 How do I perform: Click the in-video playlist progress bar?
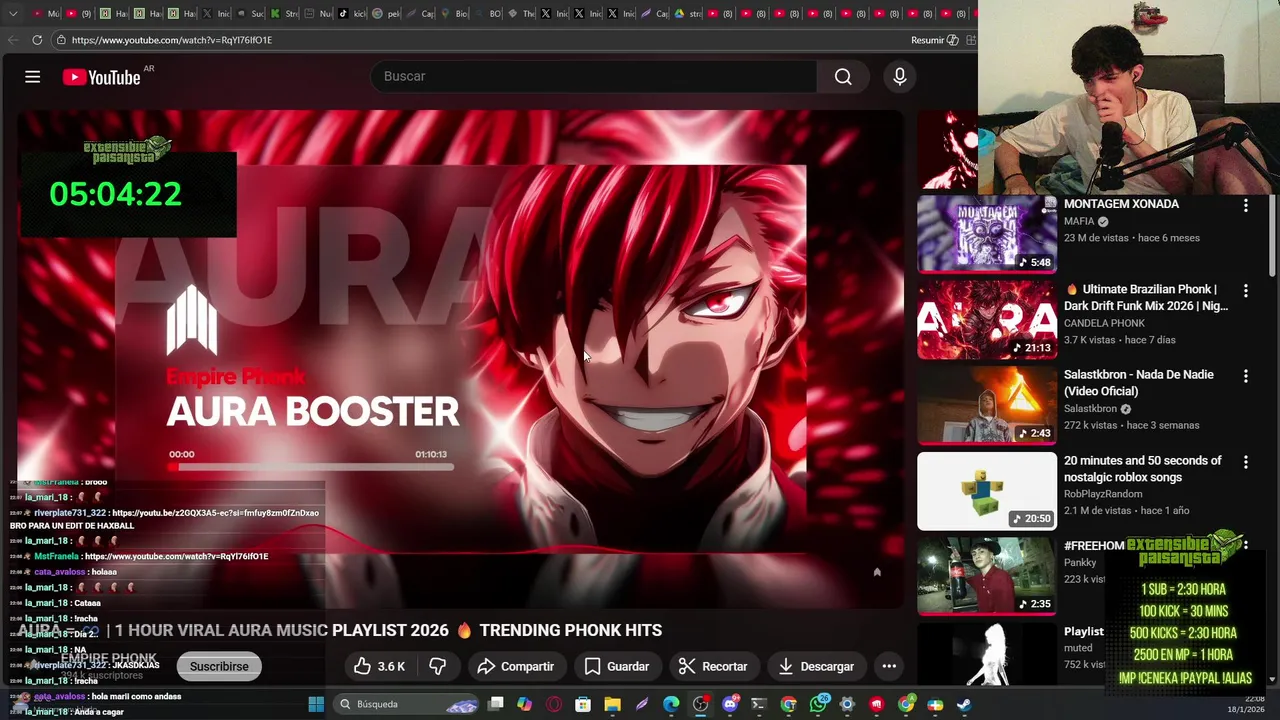click(311, 467)
